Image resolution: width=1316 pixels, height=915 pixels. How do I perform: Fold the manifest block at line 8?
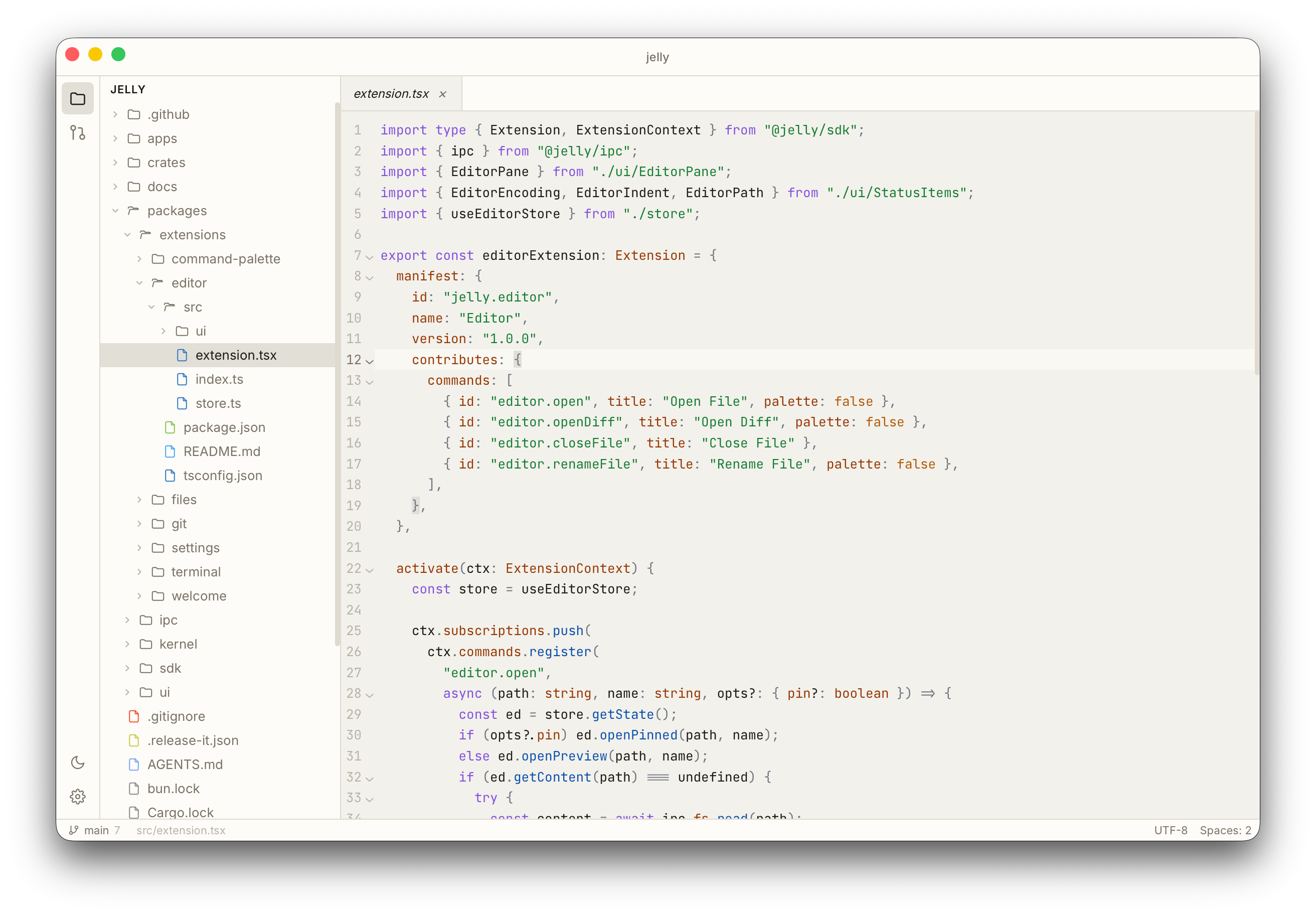[x=370, y=277]
